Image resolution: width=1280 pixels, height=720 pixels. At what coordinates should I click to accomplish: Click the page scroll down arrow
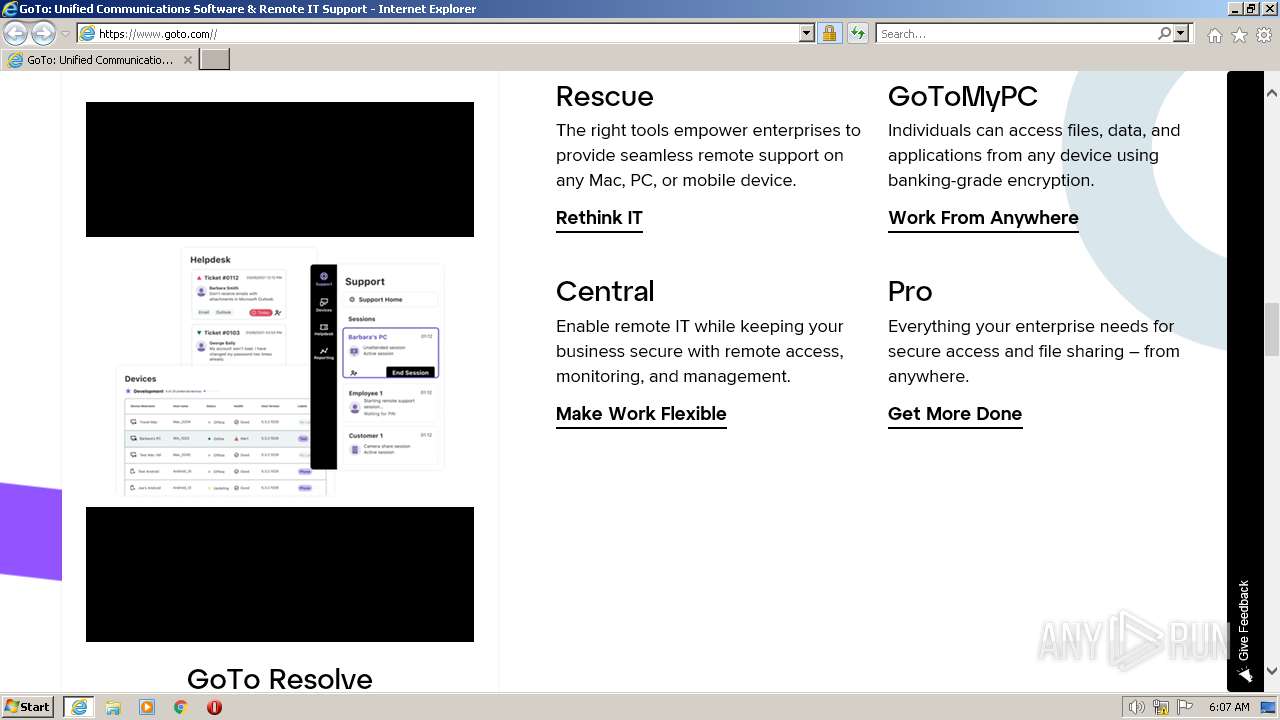[x=1272, y=671]
